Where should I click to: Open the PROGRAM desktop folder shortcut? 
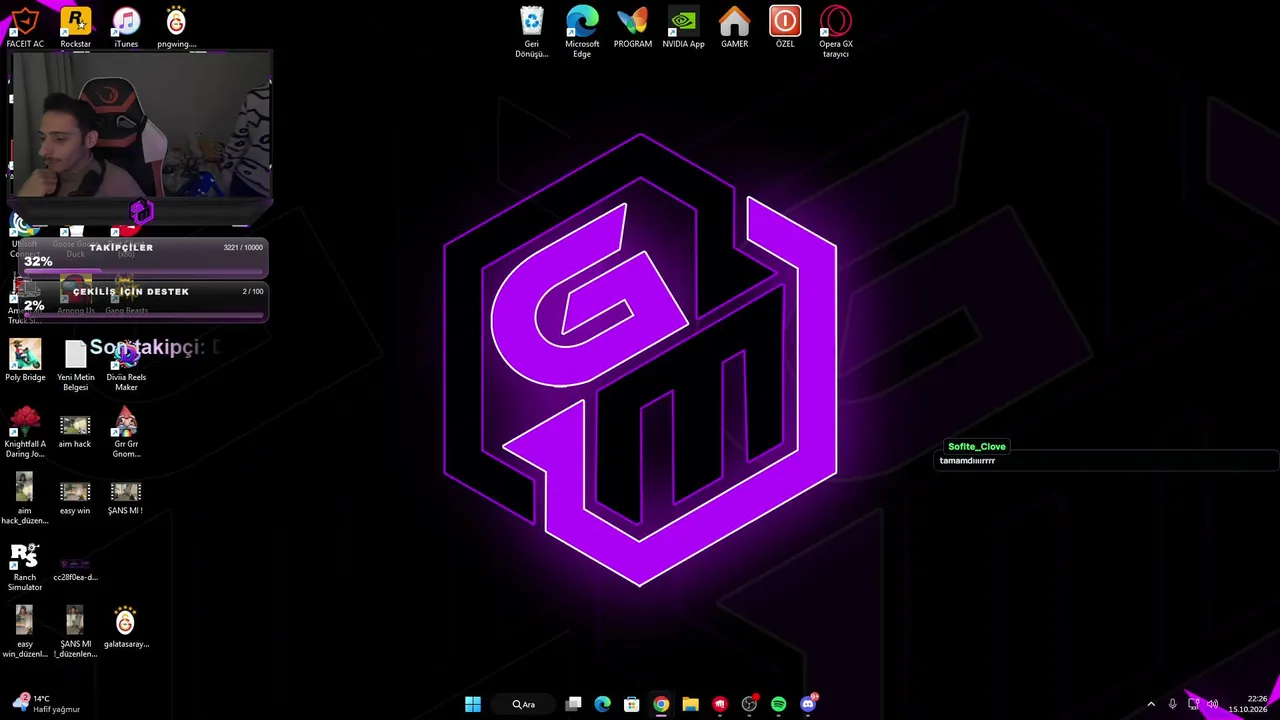(633, 27)
